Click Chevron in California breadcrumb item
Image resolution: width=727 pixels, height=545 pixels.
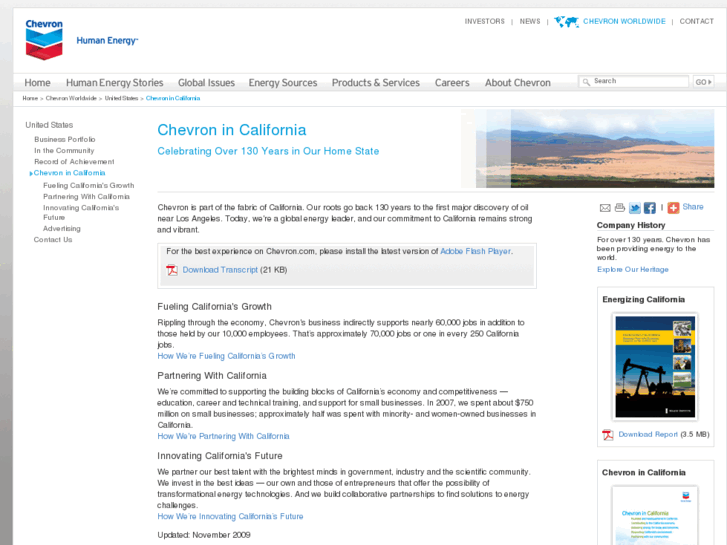click(173, 98)
